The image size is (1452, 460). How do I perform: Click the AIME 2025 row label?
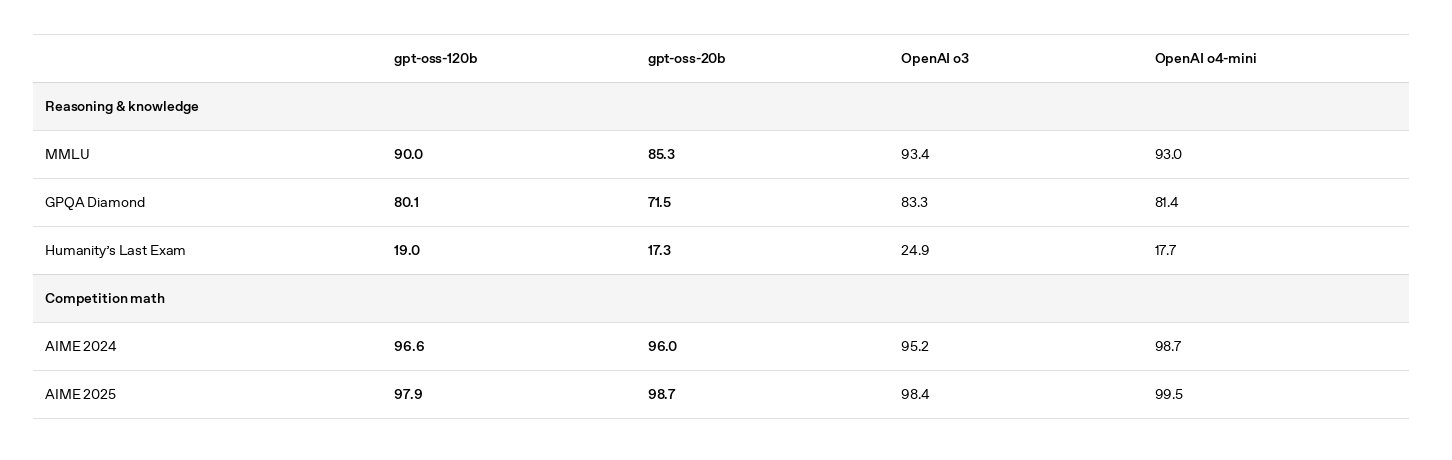click(x=80, y=395)
